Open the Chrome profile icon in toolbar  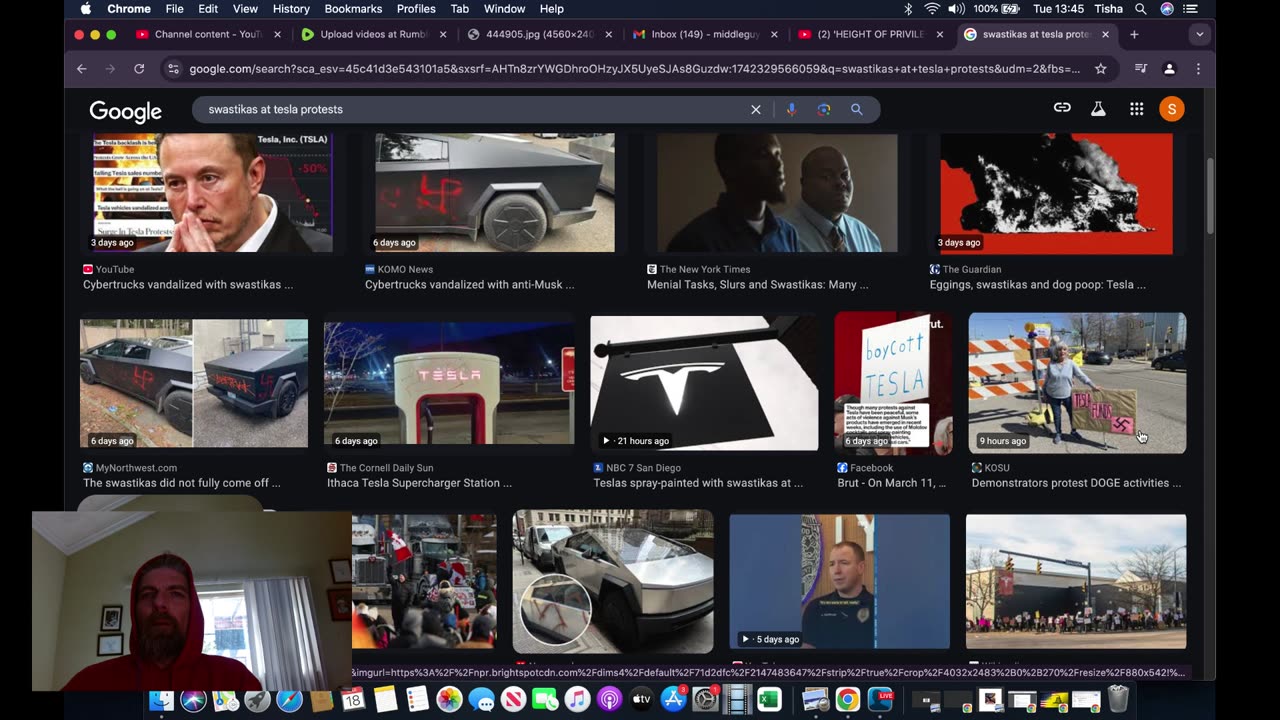1169,69
